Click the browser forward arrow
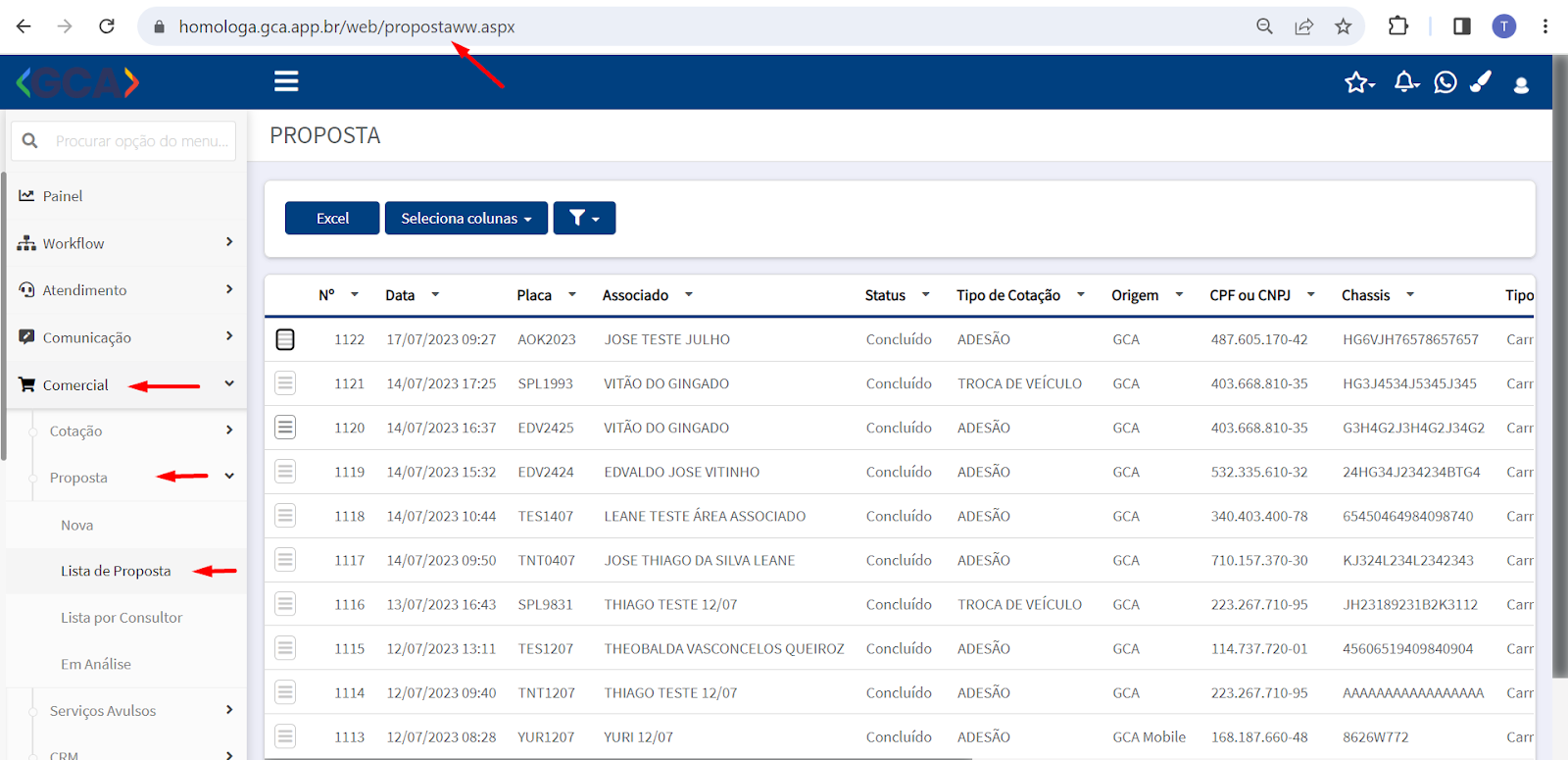 point(65,26)
